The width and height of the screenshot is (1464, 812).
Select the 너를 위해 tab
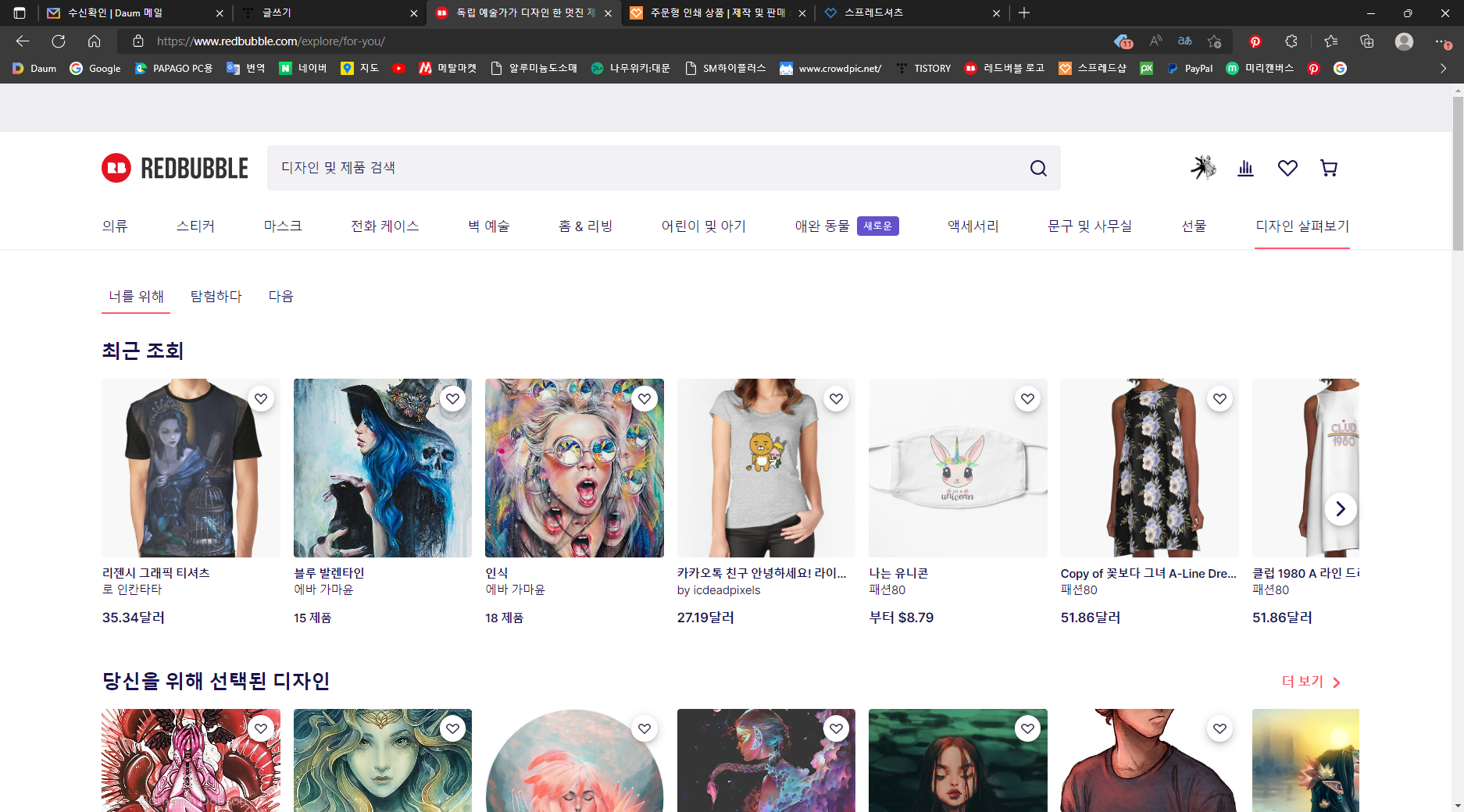[136, 297]
